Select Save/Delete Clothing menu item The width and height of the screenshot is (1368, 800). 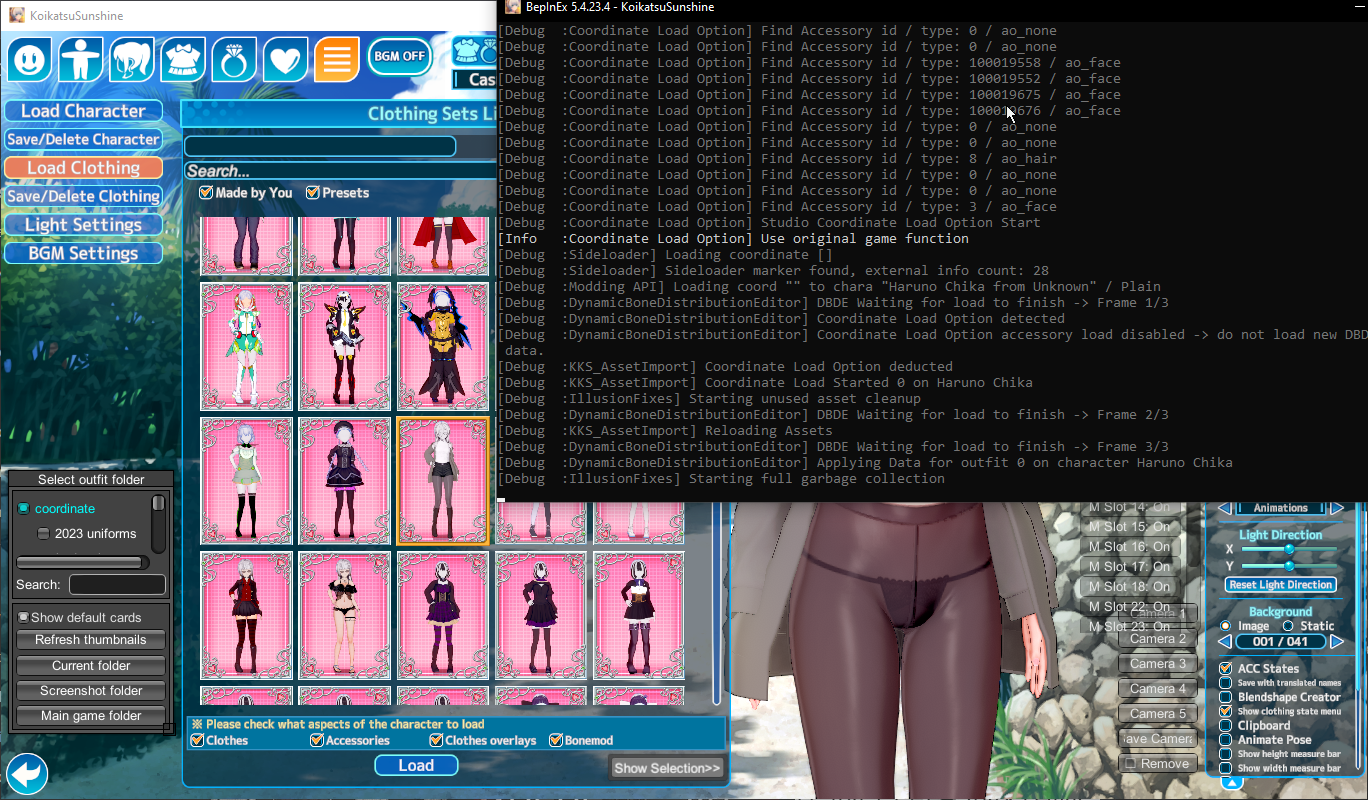click(83, 197)
